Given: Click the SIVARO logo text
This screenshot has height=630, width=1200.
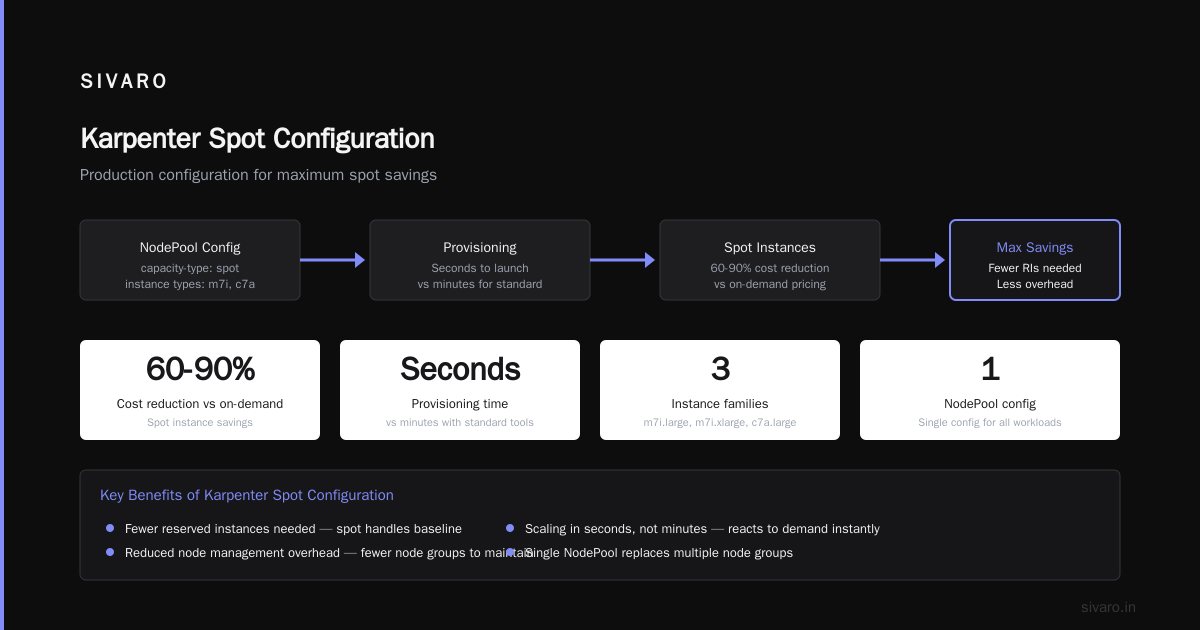Looking at the screenshot, I should tap(124, 82).
